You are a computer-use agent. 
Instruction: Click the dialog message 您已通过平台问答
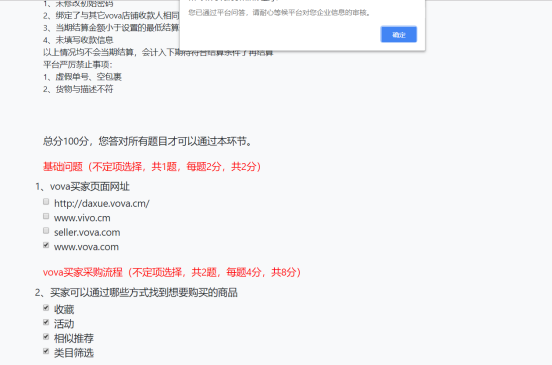tap(279, 13)
